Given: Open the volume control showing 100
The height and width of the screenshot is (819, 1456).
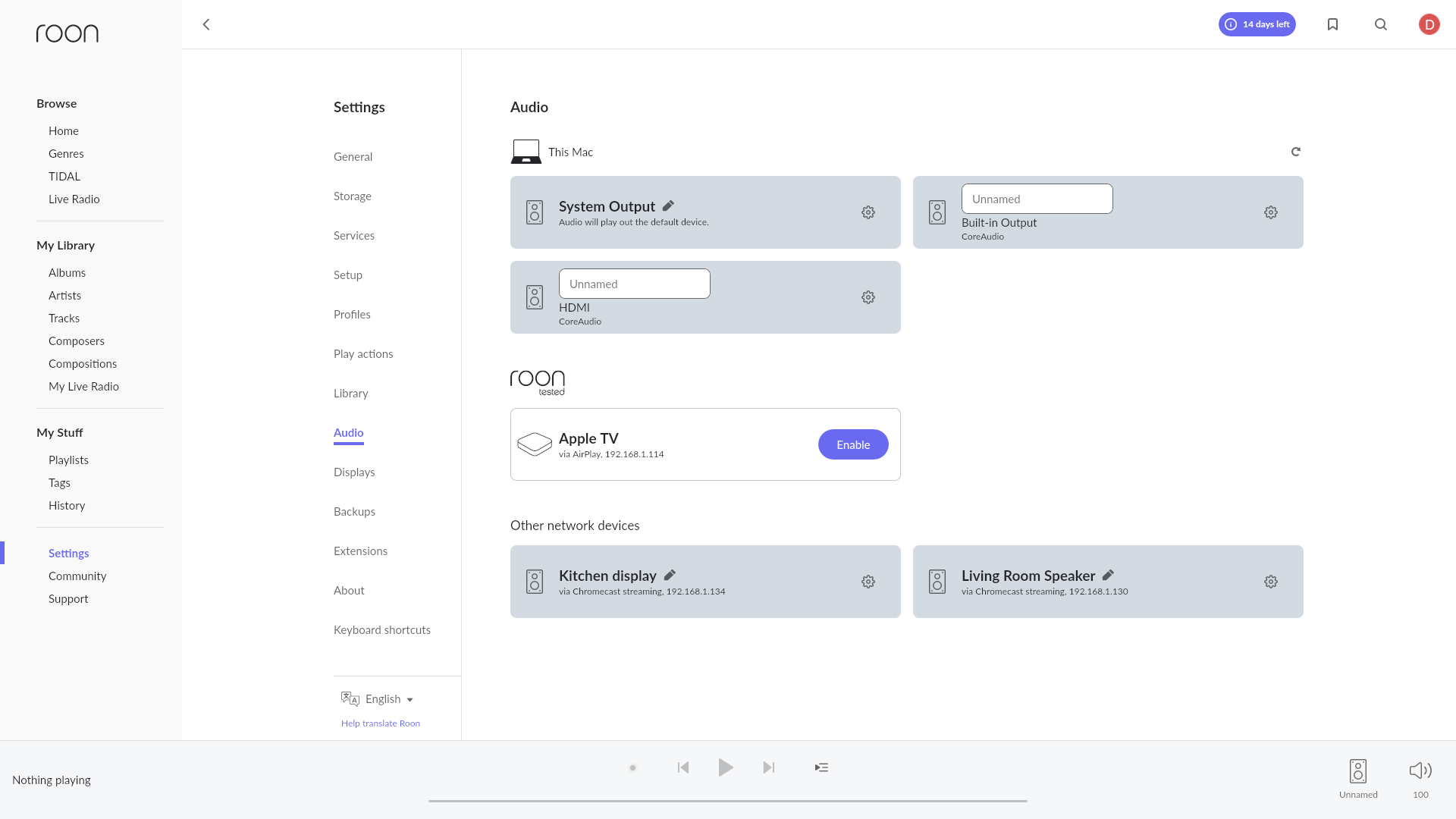Looking at the screenshot, I should coord(1420,779).
